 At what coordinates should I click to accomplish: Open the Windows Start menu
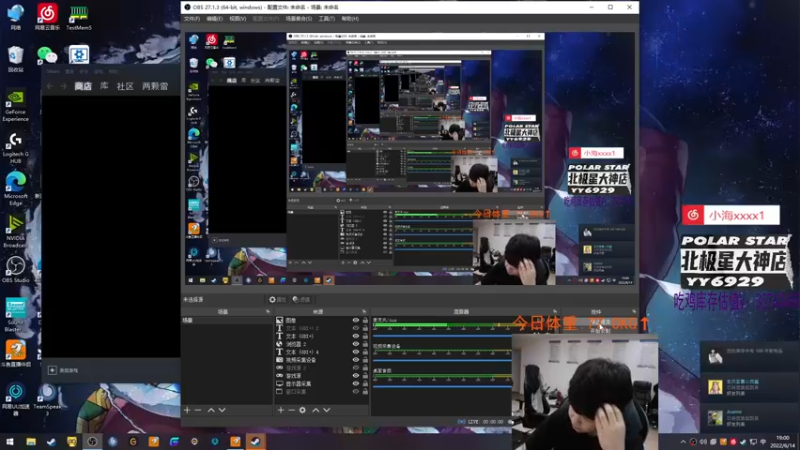pos(10,442)
